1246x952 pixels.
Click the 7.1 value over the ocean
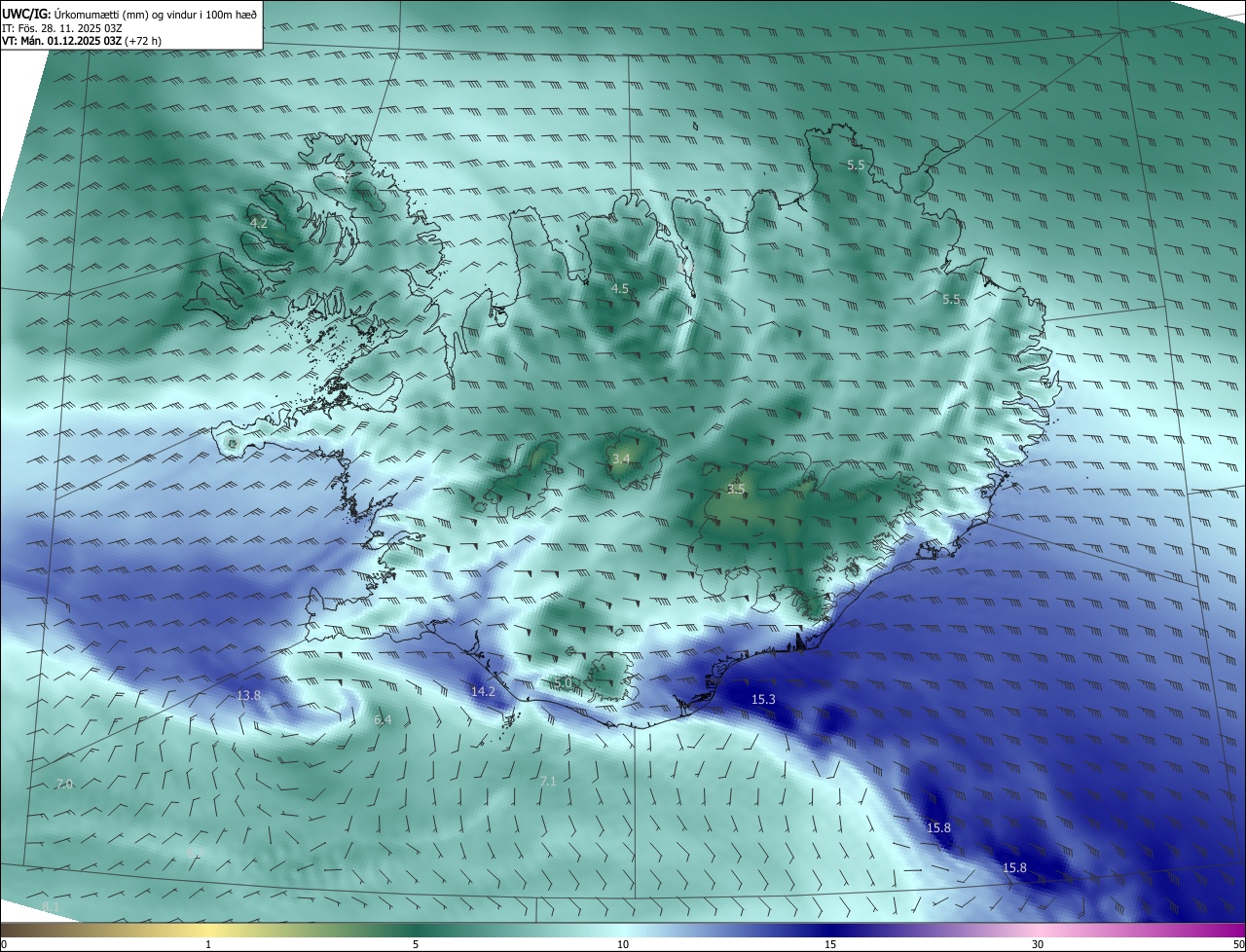tap(548, 781)
